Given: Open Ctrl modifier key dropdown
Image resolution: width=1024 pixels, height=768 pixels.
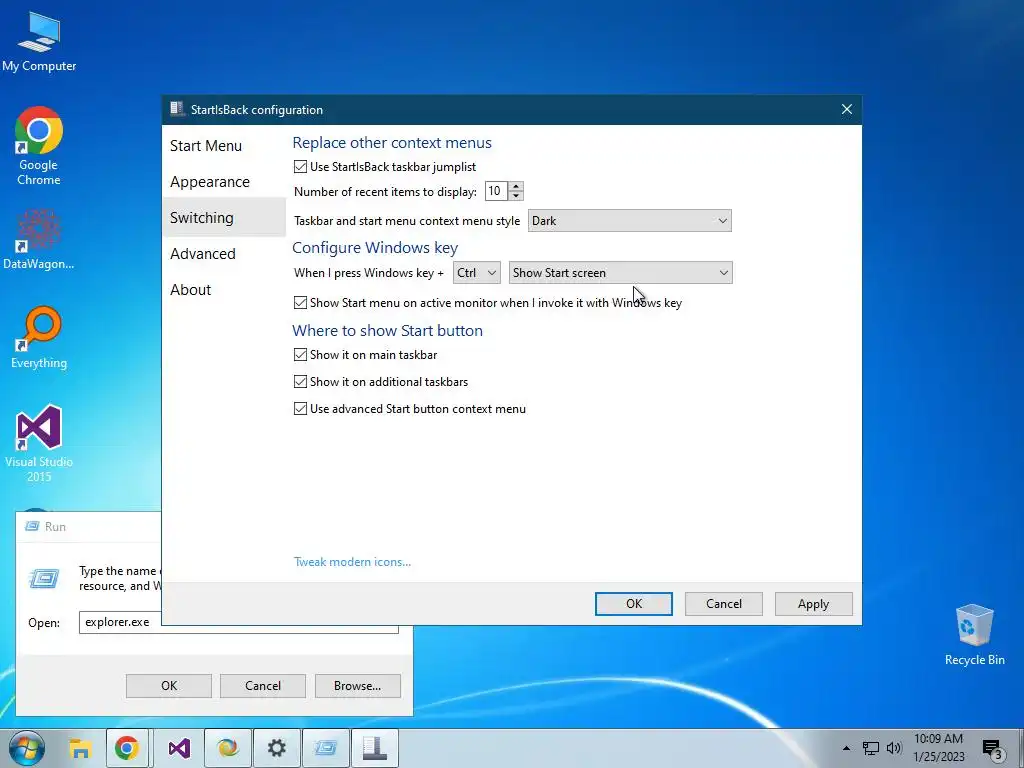Looking at the screenshot, I should point(477,272).
